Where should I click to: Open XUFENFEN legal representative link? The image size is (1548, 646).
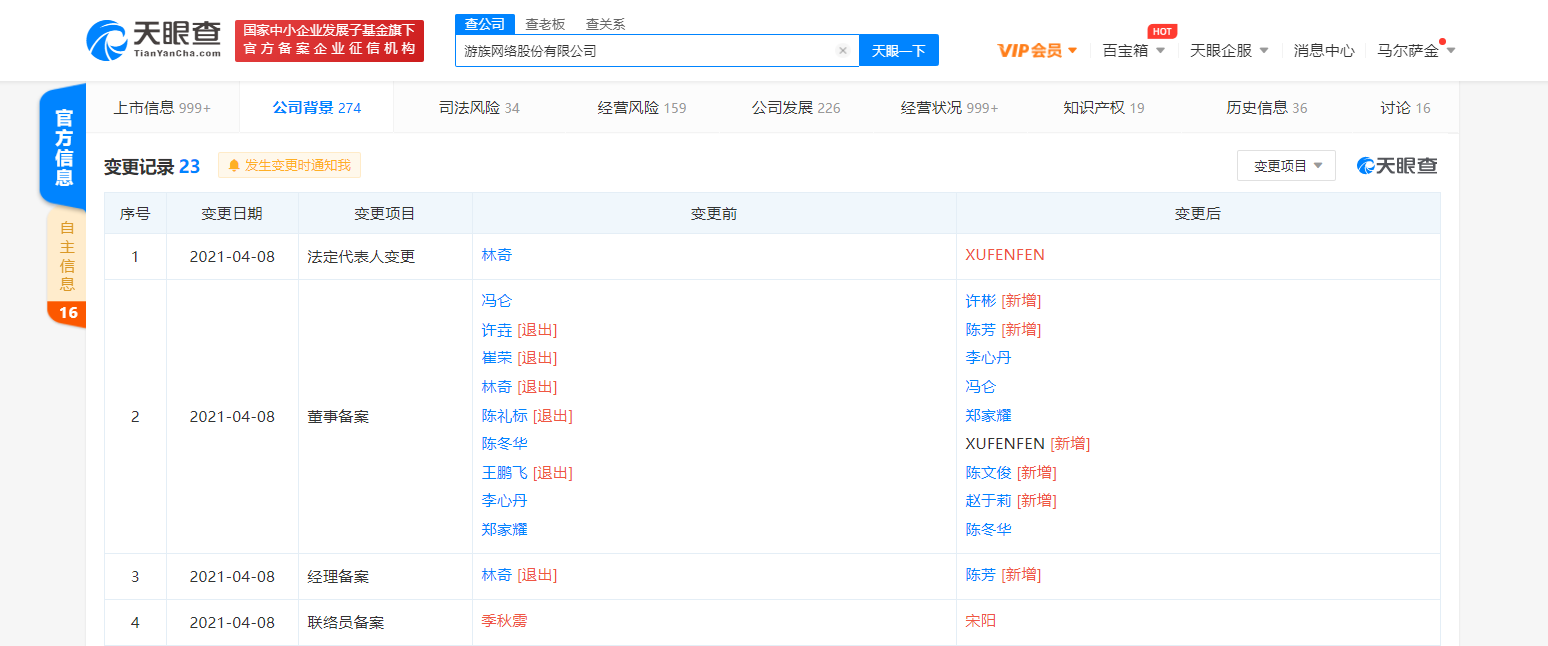(1005, 255)
